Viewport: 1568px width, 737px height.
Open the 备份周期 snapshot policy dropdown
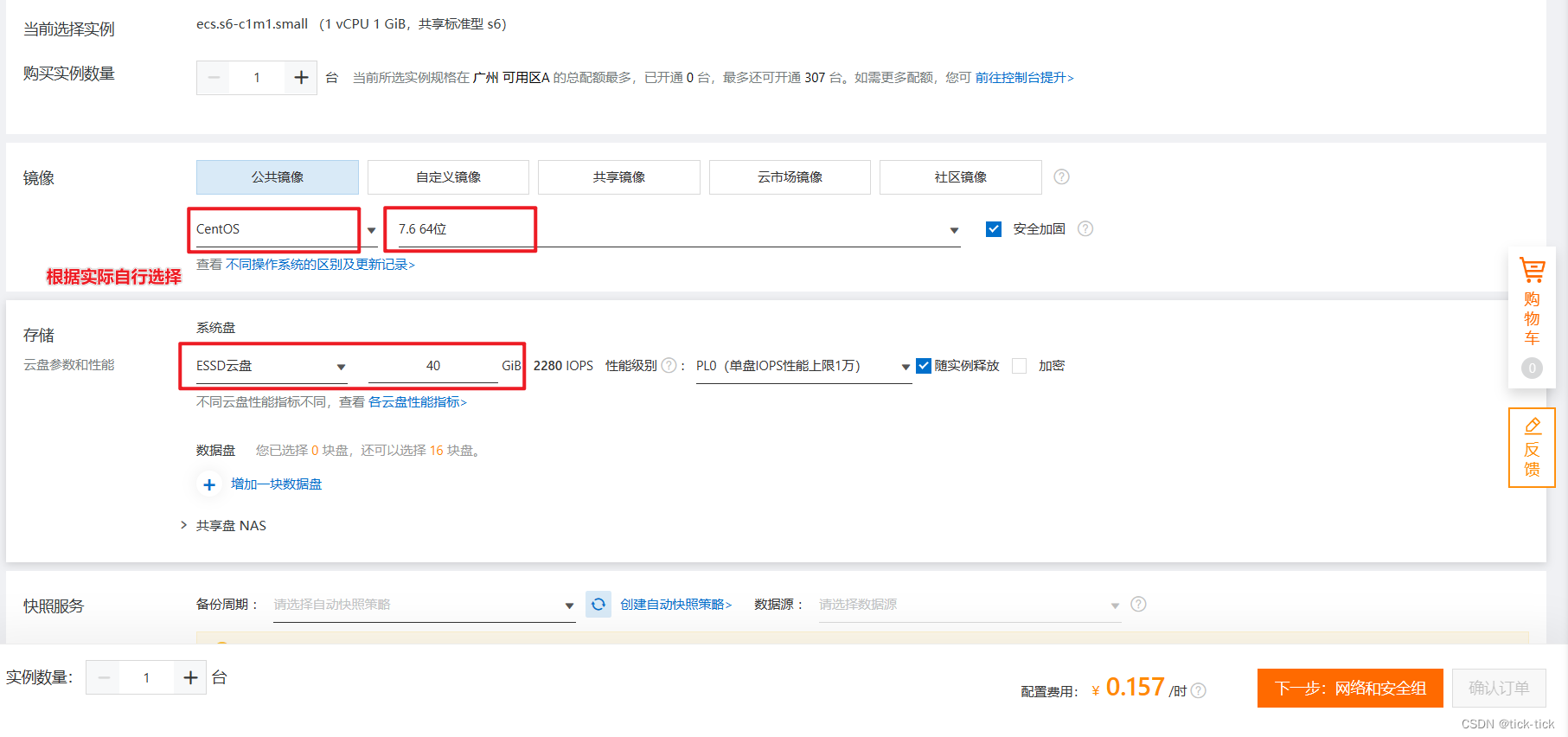tap(424, 605)
